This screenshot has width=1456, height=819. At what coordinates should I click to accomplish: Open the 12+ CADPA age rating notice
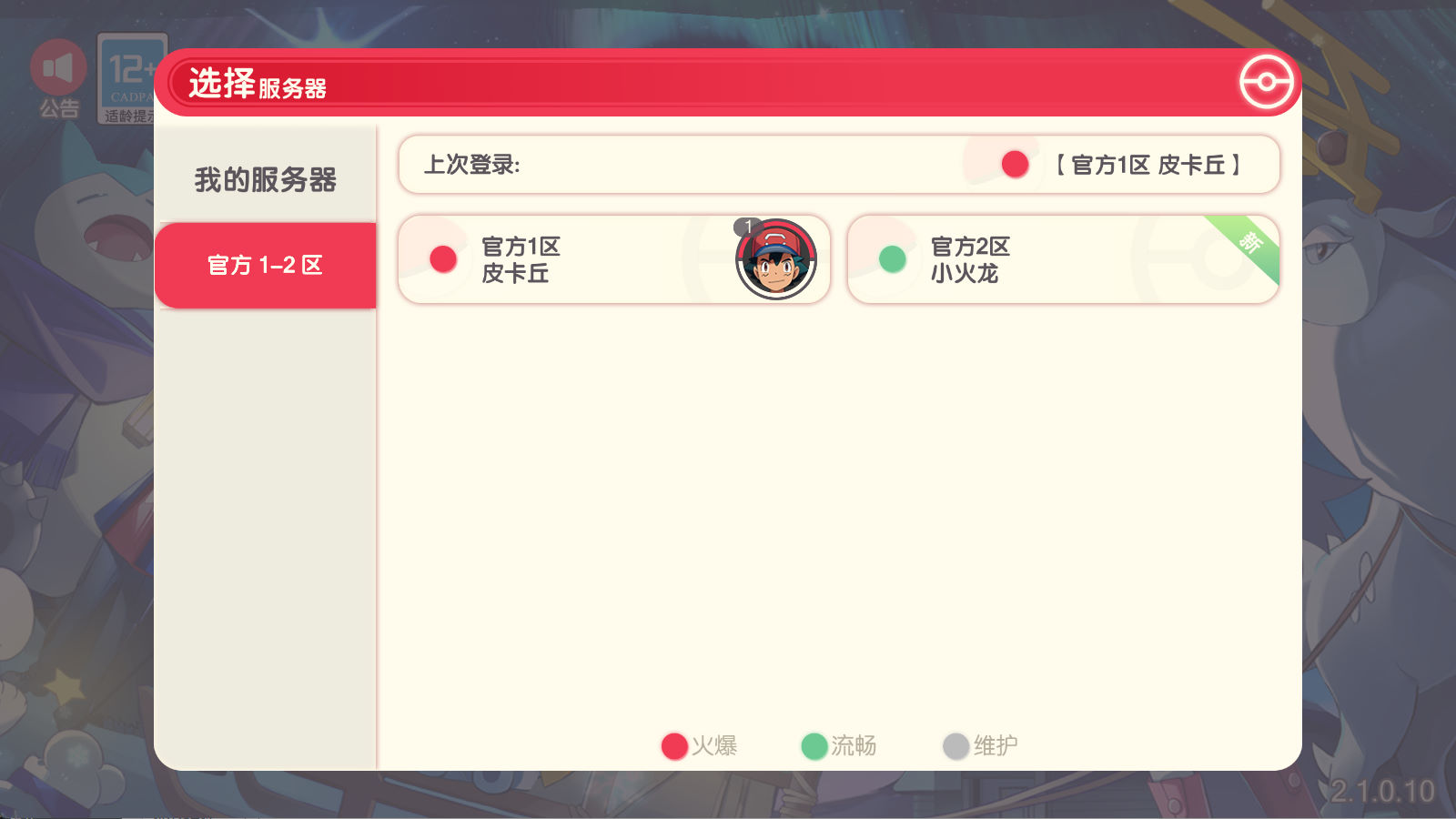pos(132,79)
